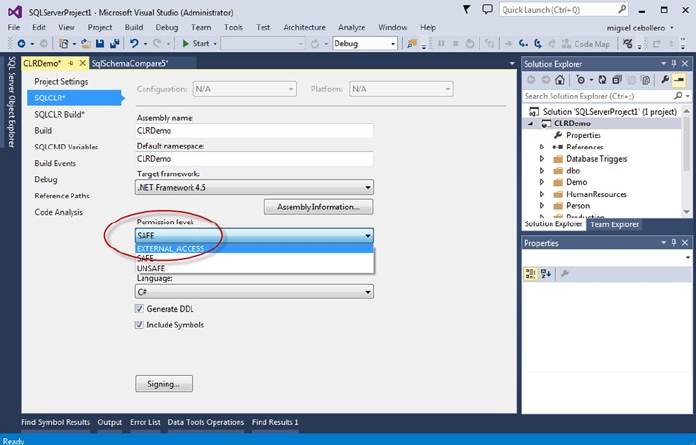This screenshot has width=696, height=445.
Task: Click the Signing button
Action: pos(164,384)
